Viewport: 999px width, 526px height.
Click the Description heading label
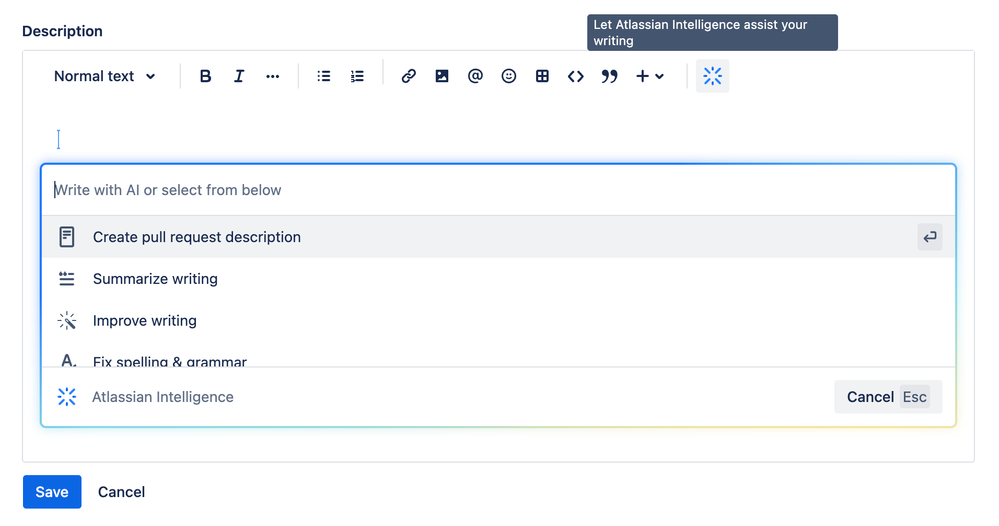tap(62, 31)
